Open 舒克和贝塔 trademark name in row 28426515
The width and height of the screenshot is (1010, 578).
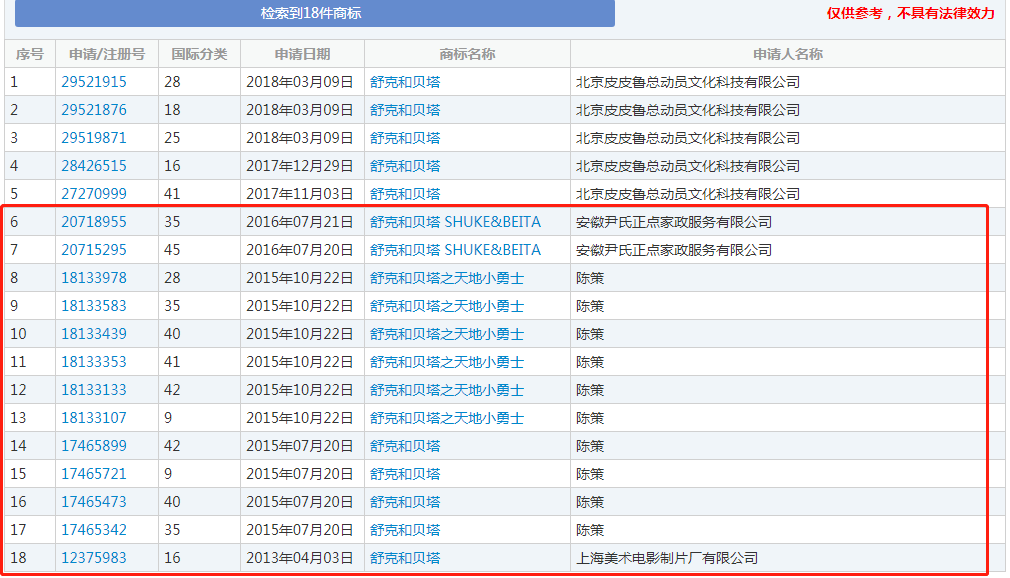point(405,166)
